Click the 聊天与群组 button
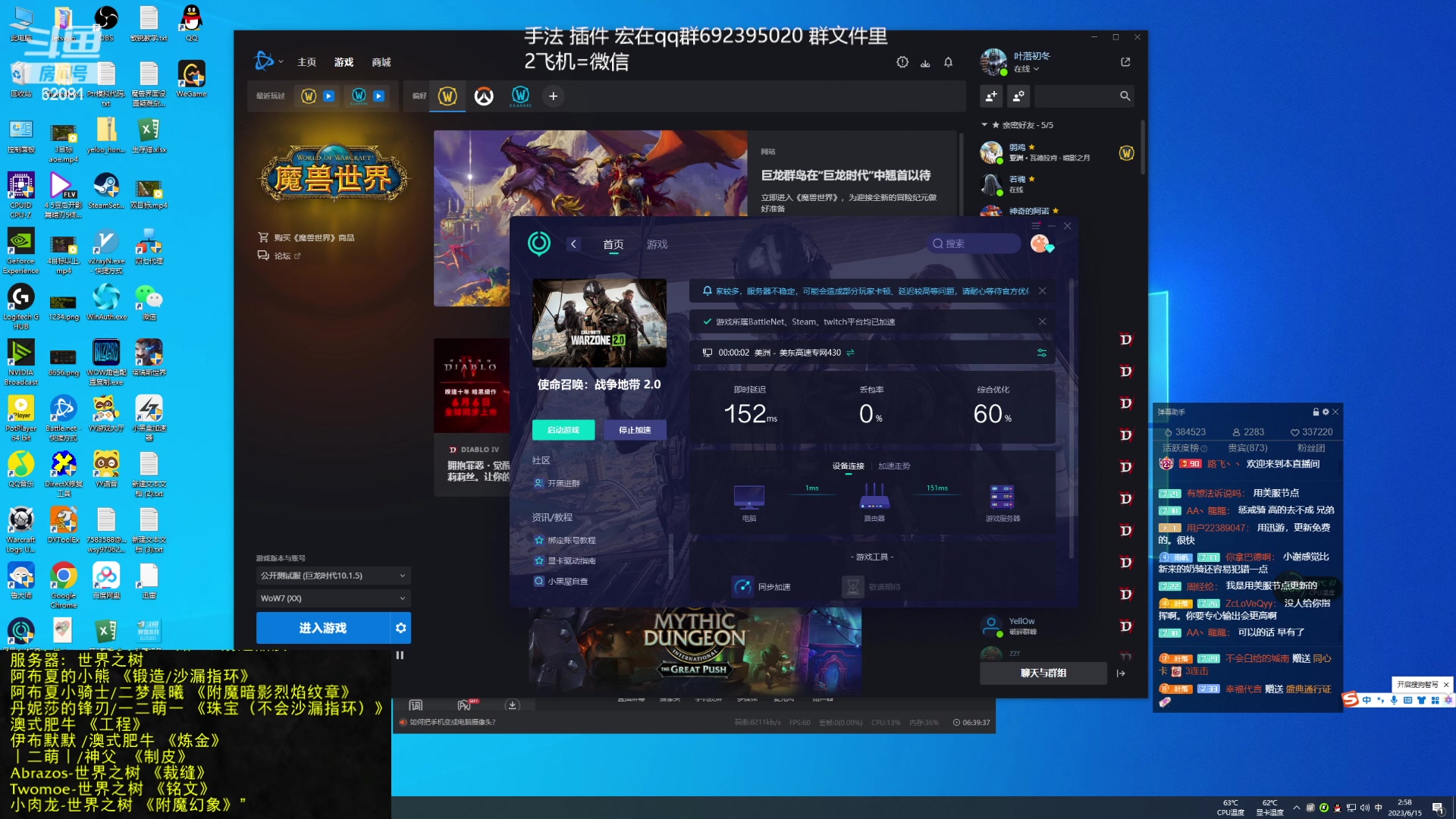The height and width of the screenshot is (819, 1456). click(x=1043, y=673)
